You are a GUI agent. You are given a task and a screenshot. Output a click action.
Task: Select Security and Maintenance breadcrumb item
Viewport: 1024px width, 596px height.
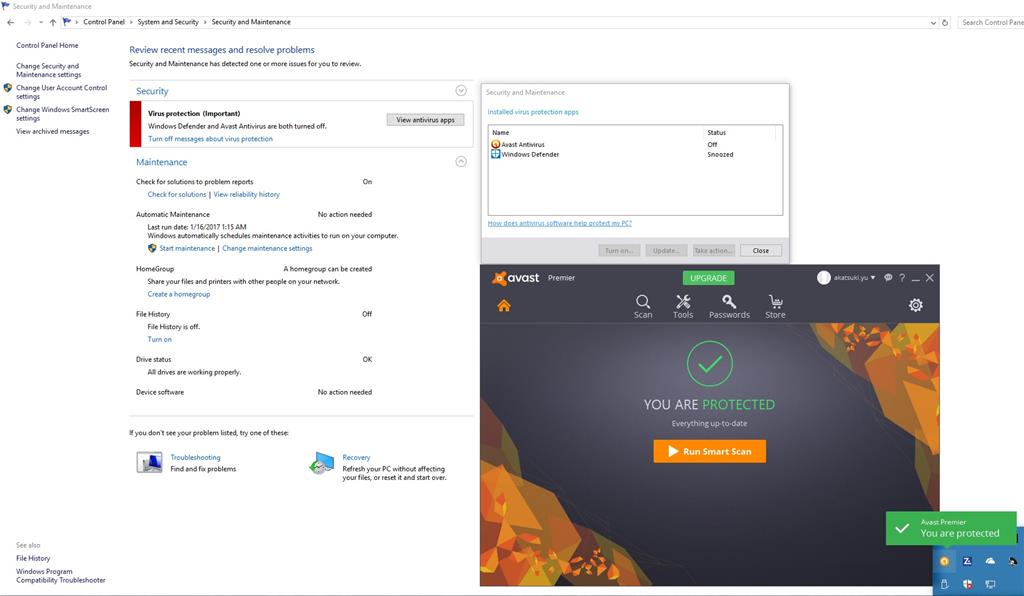coord(251,22)
